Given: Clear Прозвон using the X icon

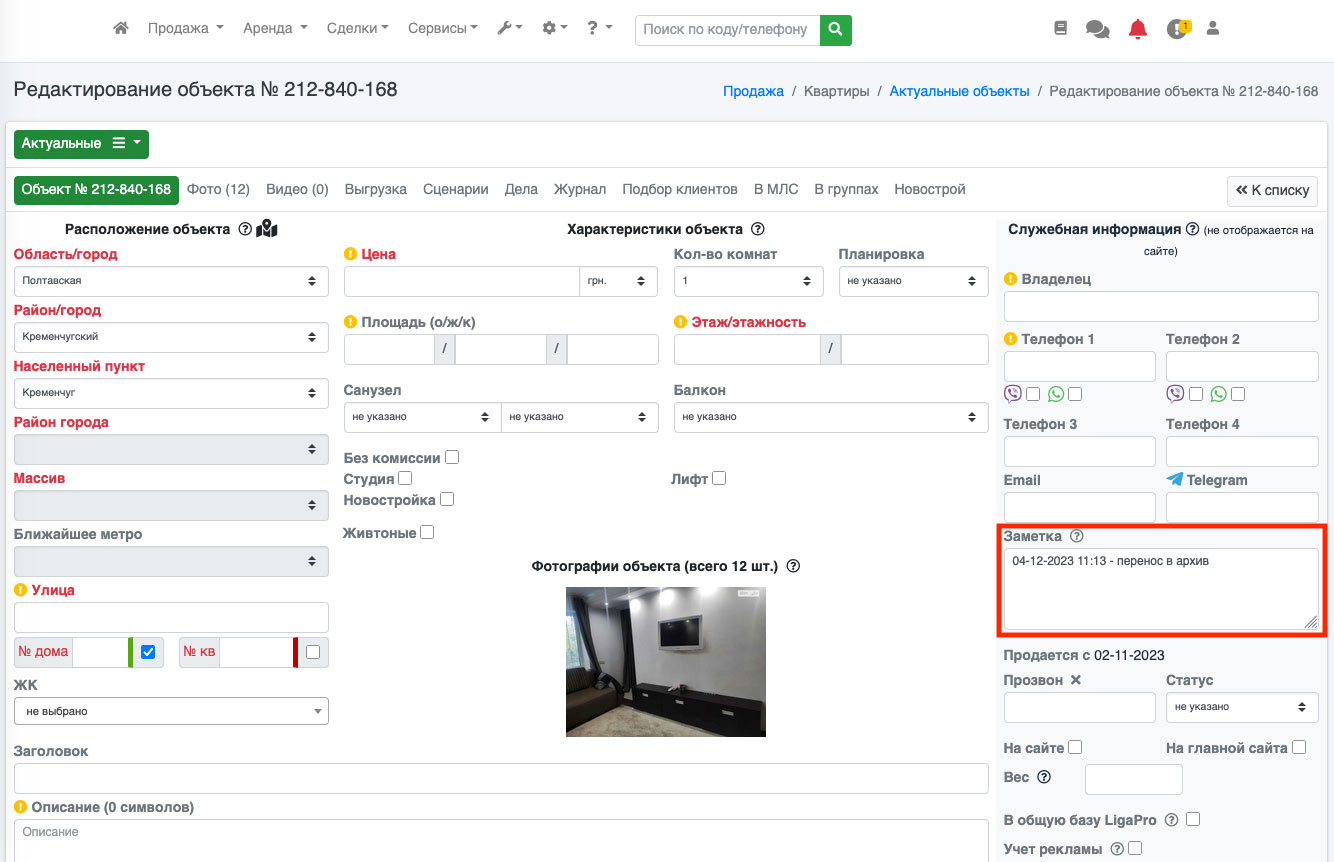Looking at the screenshot, I should (x=1076, y=680).
